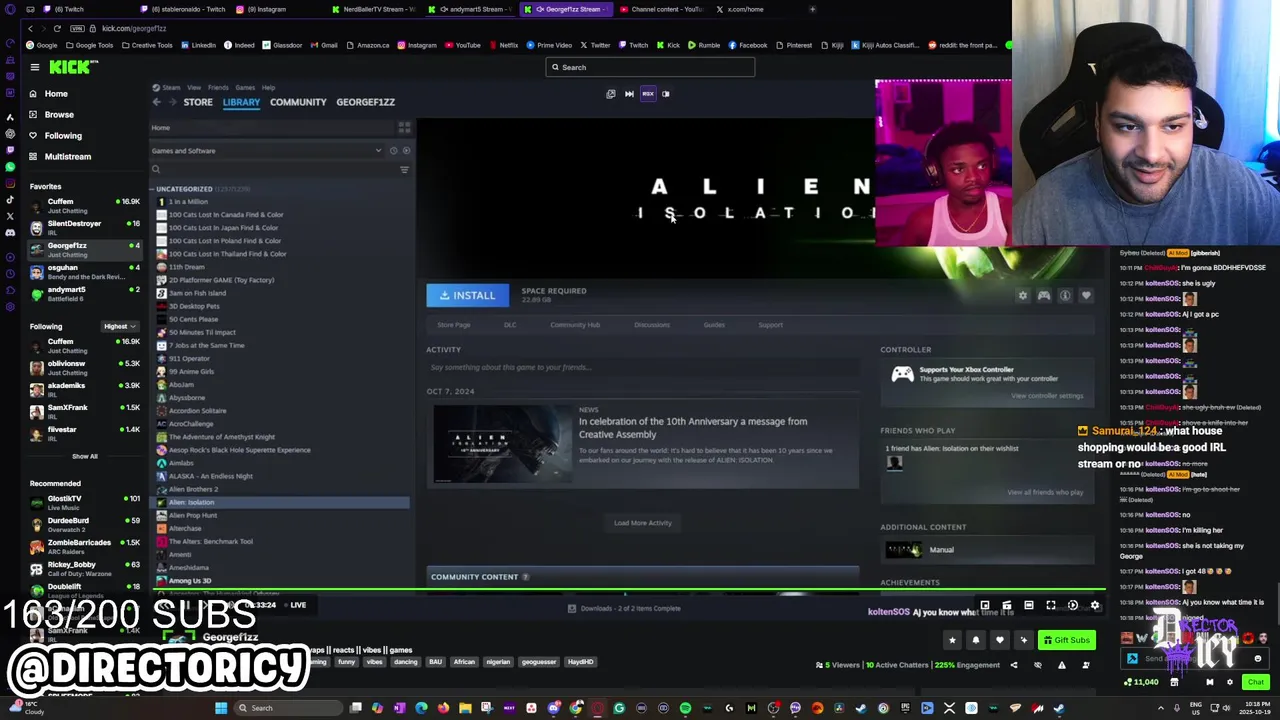Select the Steam LIBRARY tab
Screen dimensions: 1280x720
coord(241,102)
